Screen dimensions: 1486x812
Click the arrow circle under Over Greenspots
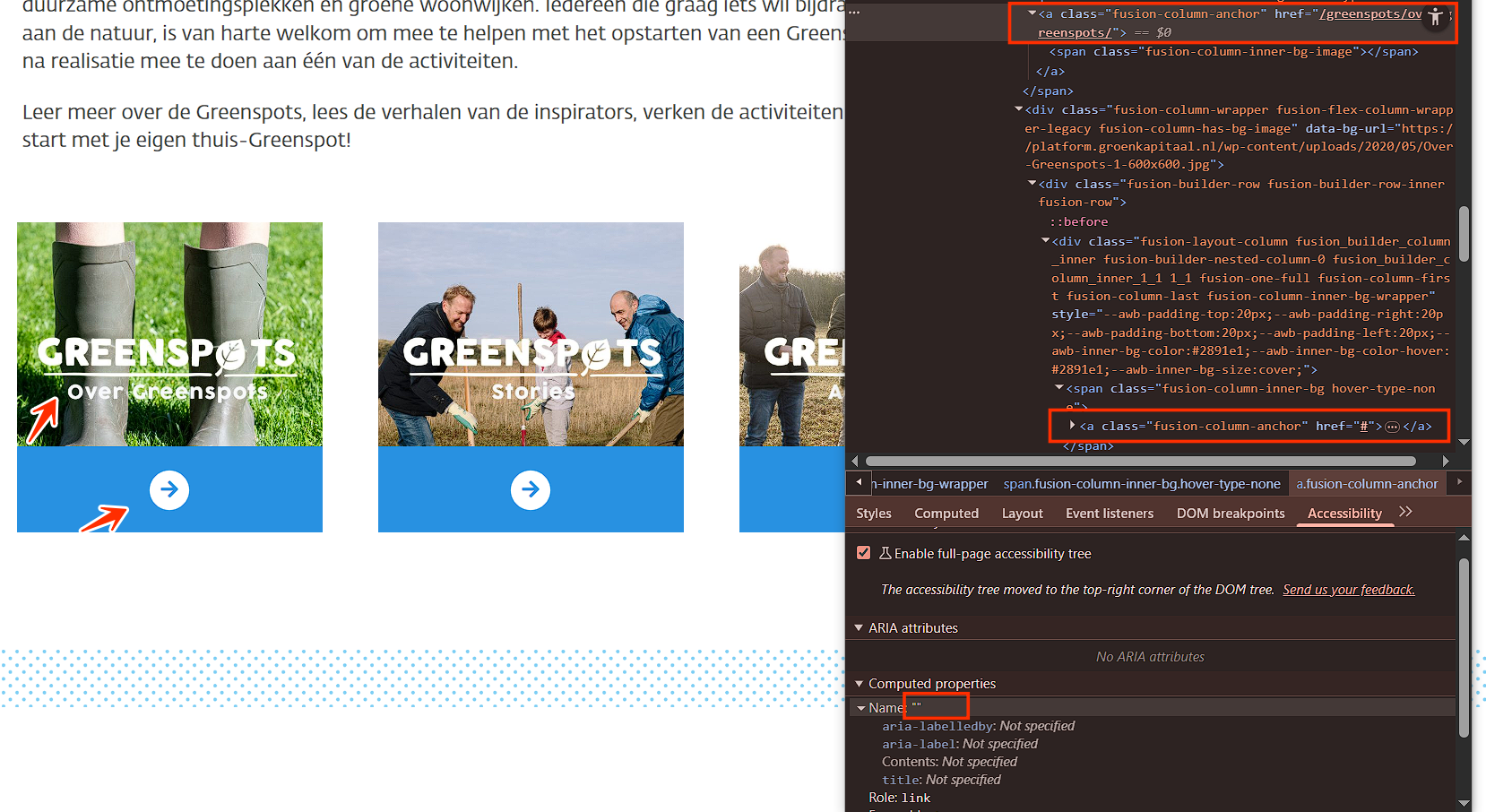[169, 490]
